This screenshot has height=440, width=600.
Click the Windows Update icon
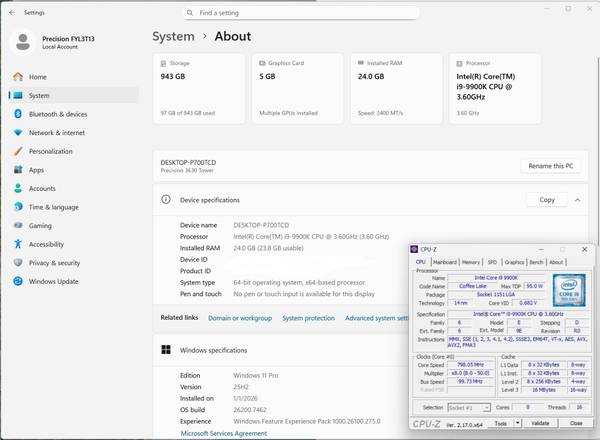(x=18, y=281)
